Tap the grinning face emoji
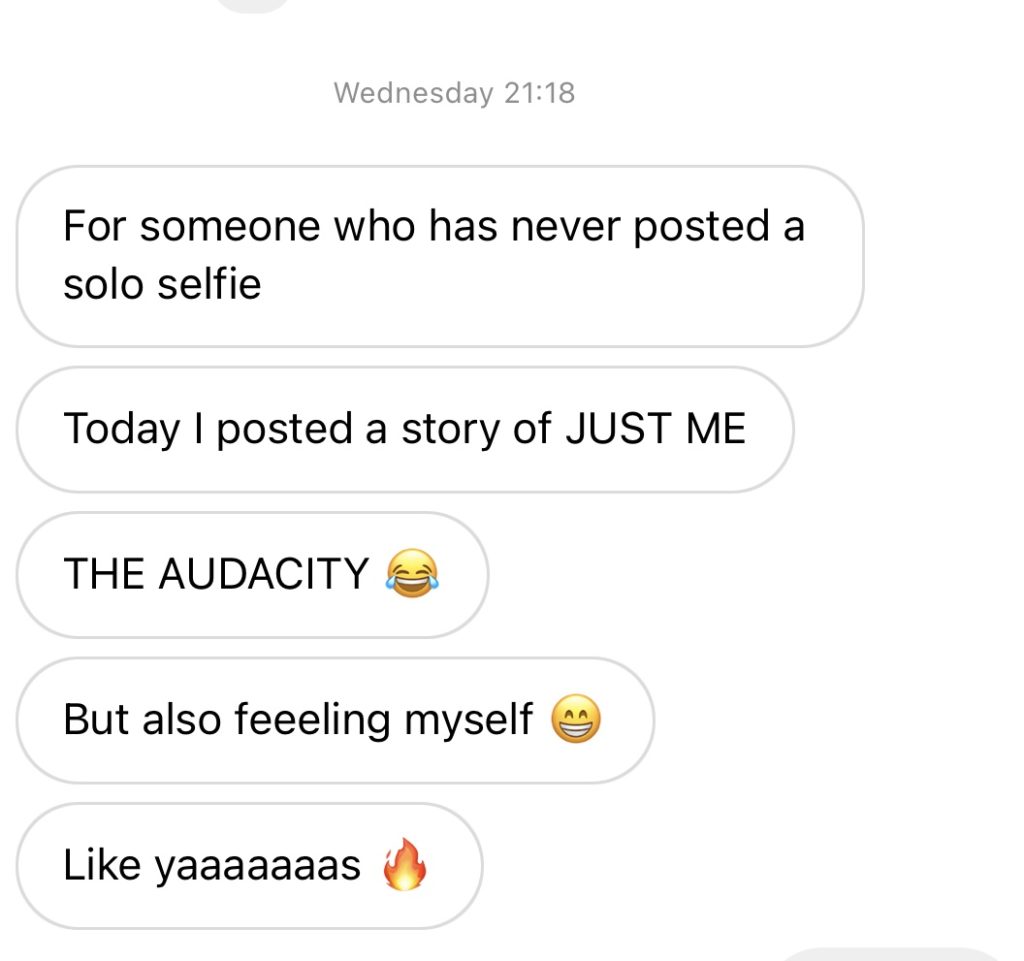The height and width of the screenshot is (961, 1024). (x=577, y=720)
